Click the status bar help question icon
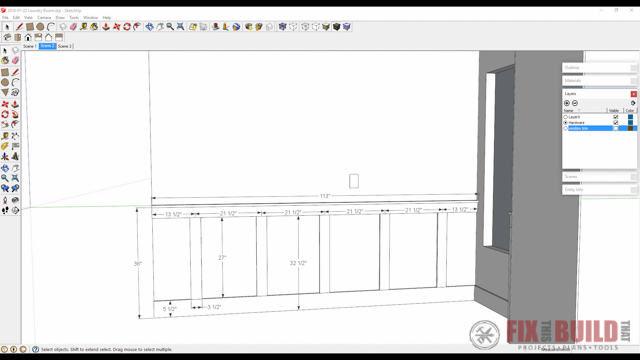This screenshot has height=360, width=640. pyautogui.click(x=36, y=349)
